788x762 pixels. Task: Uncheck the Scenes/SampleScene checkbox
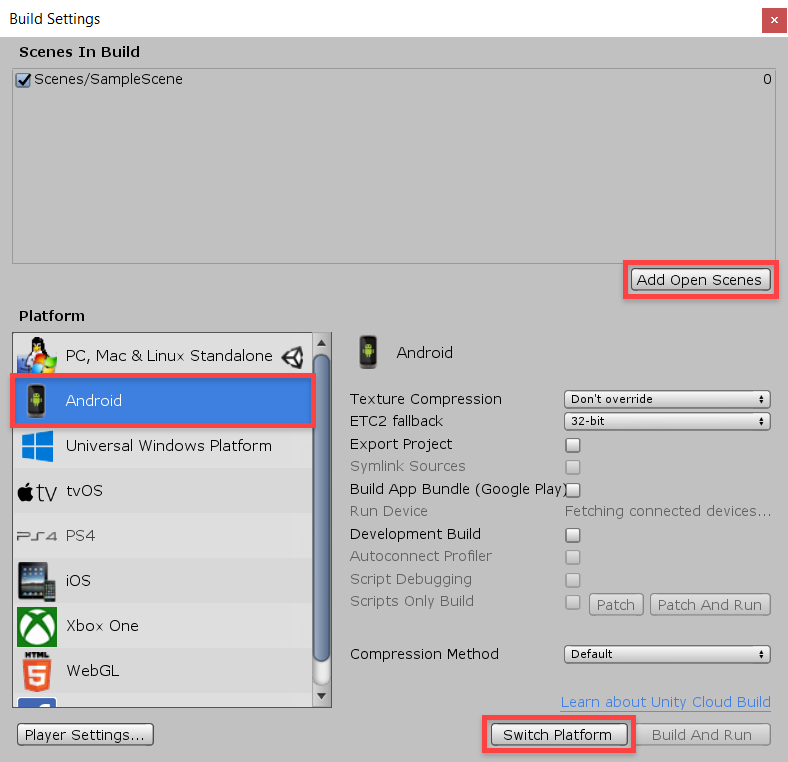click(x=23, y=80)
